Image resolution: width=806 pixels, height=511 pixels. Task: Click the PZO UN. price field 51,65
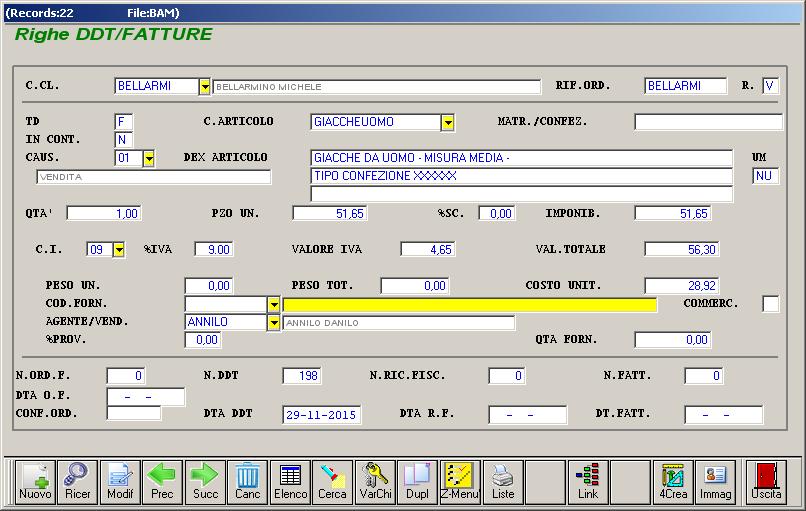pyautogui.click(x=329, y=213)
